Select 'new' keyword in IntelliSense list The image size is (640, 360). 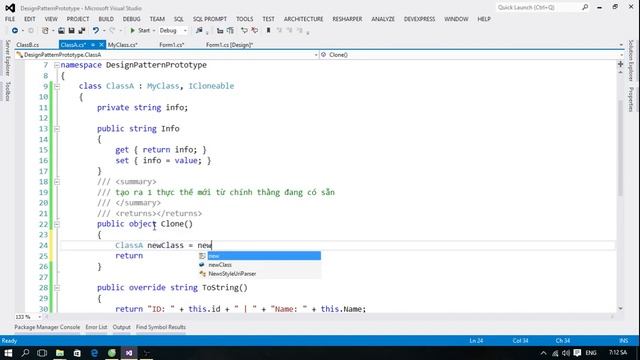click(264, 256)
